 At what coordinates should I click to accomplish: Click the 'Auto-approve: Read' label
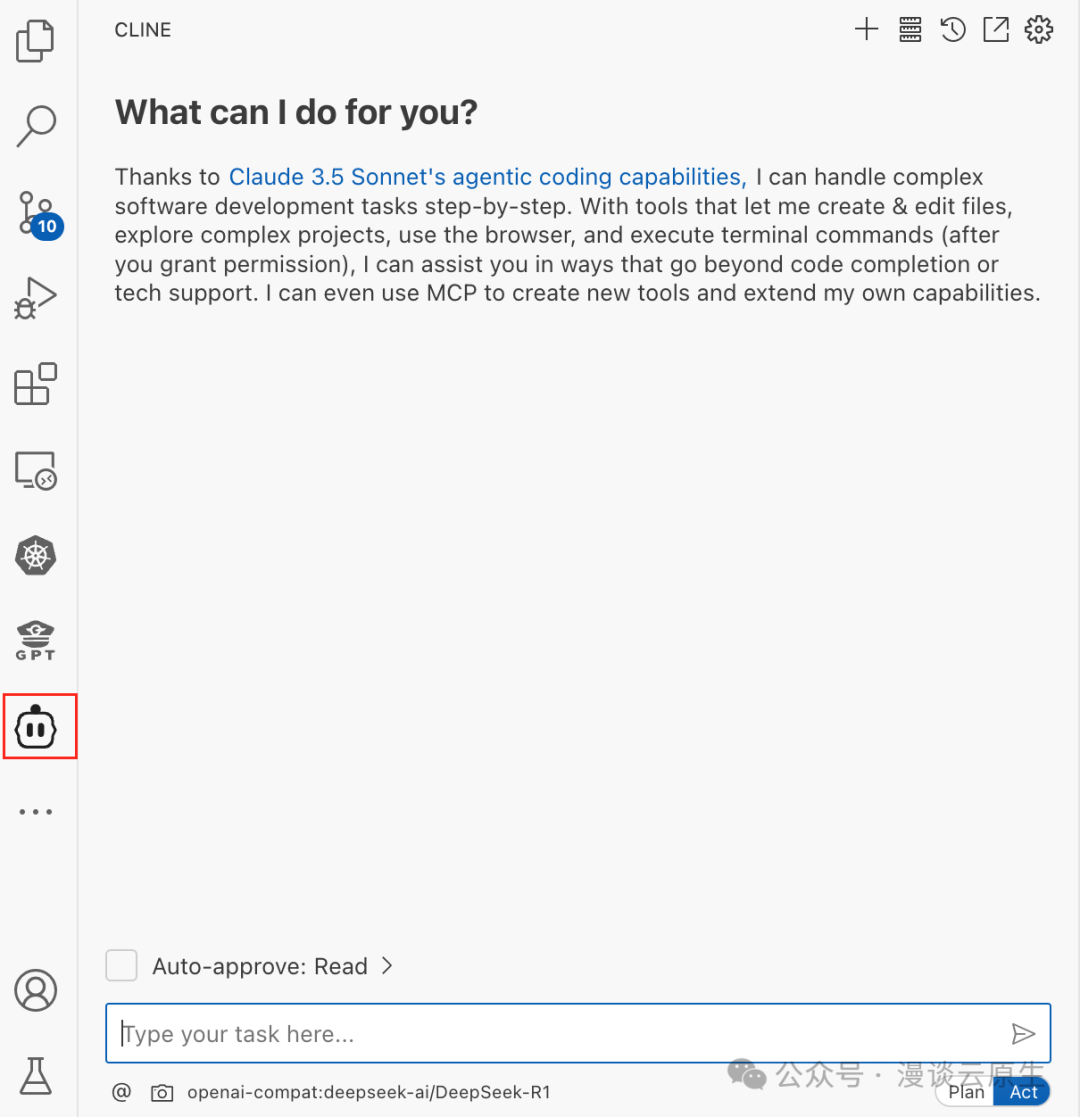point(260,966)
